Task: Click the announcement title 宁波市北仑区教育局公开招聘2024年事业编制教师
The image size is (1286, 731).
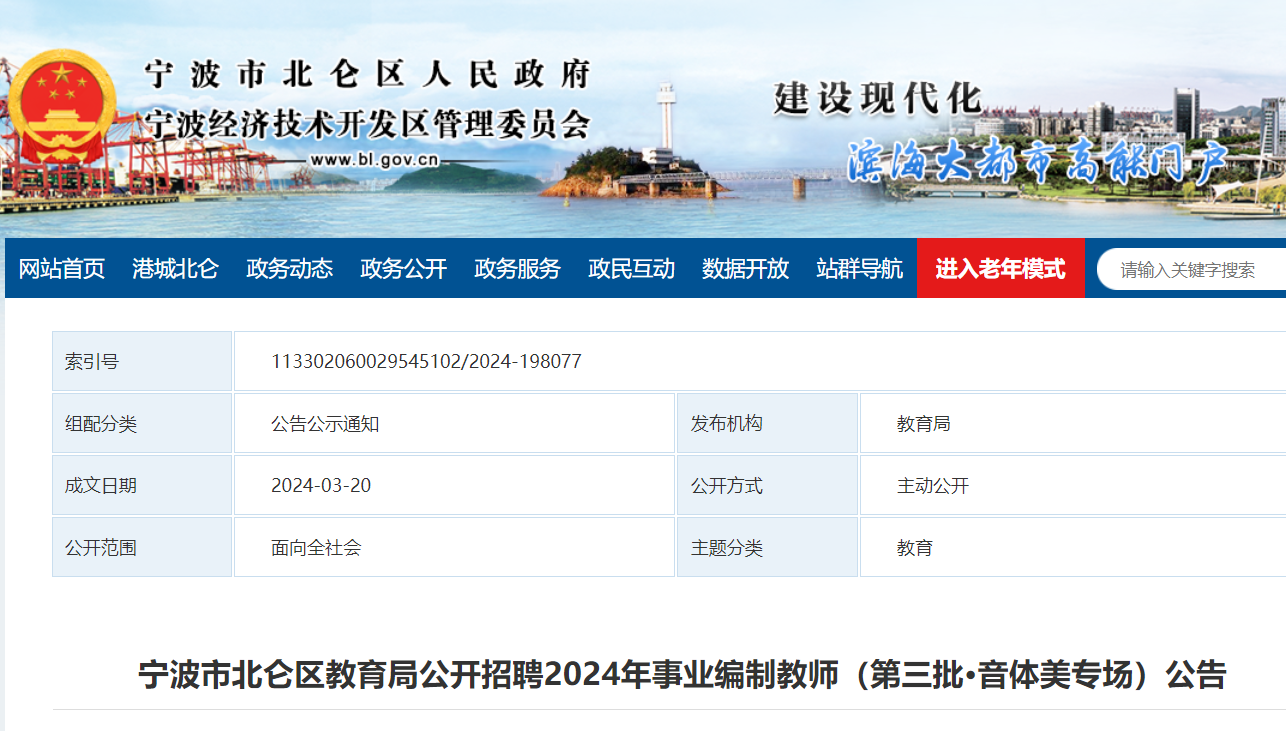Action: click(x=682, y=675)
